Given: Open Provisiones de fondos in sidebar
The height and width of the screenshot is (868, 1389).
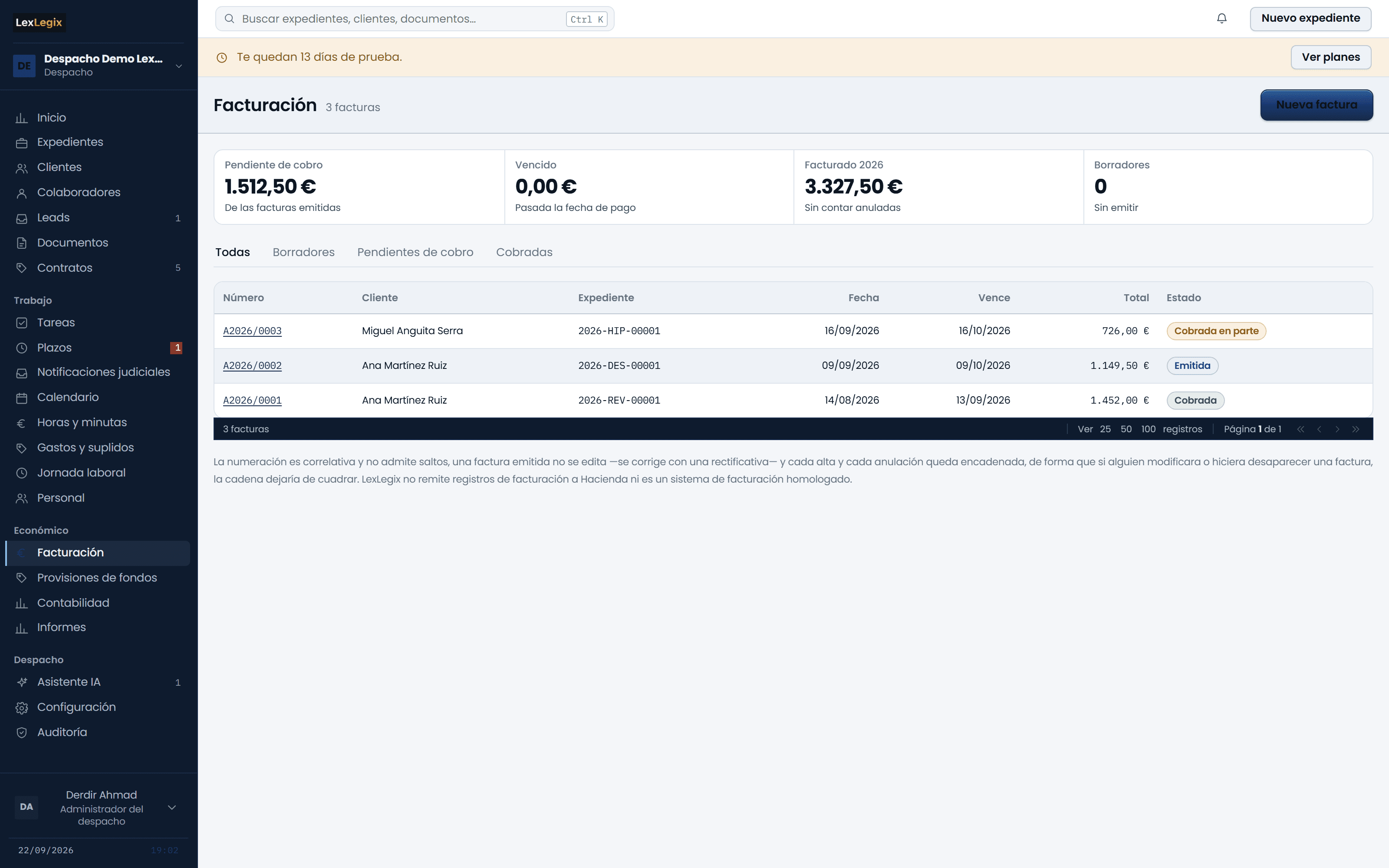Looking at the screenshot, I should [98, 578].
